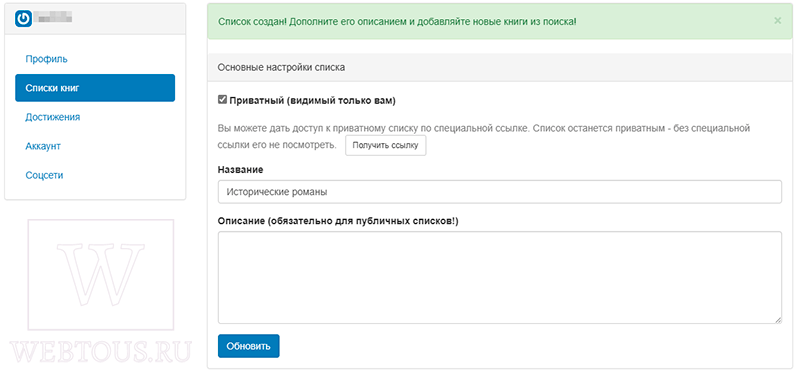
Task: Click inside the Описание textarea
Action: point(499,277)
